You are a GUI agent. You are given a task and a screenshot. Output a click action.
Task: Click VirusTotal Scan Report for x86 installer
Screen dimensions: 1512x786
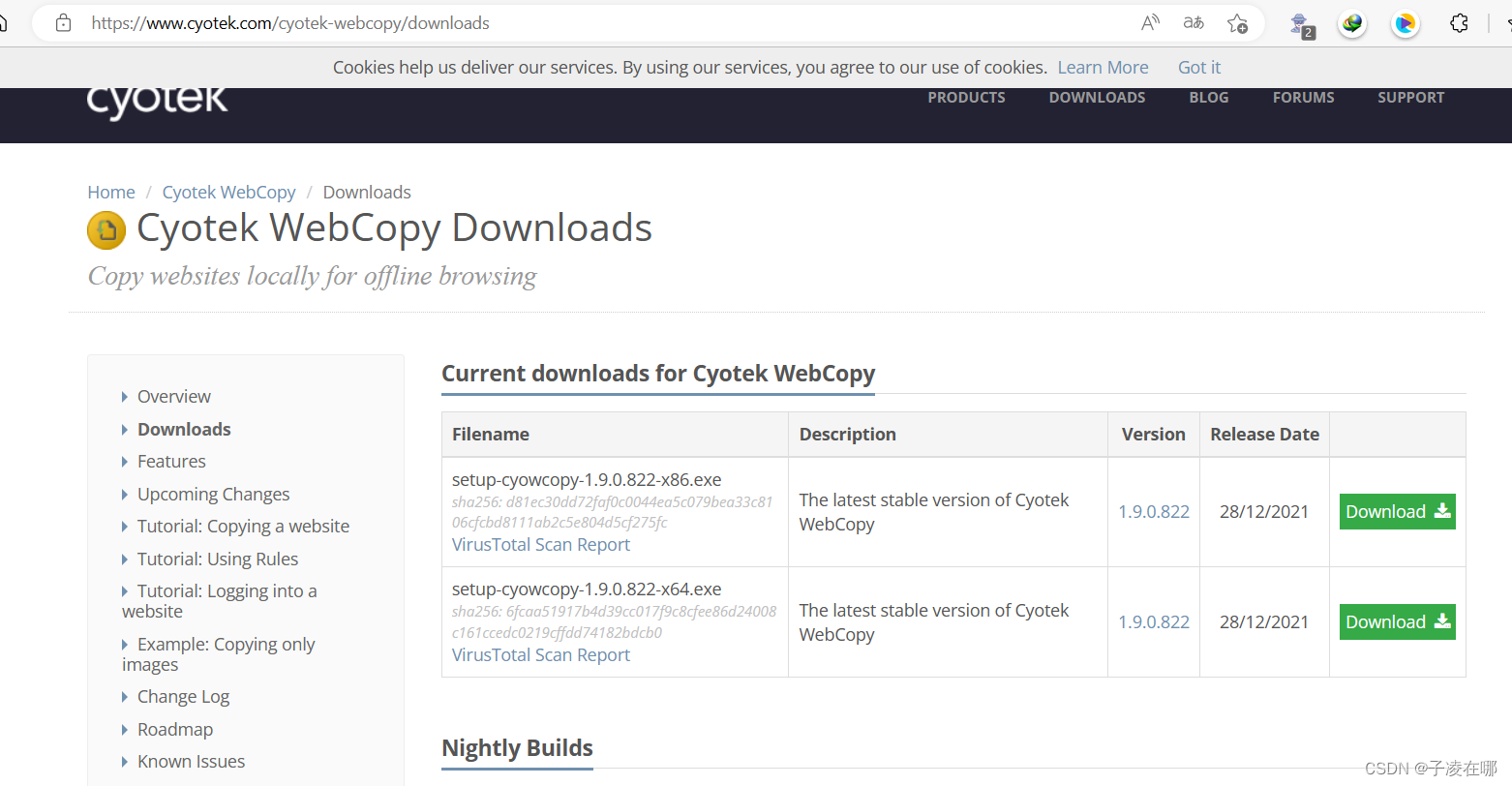pyautogui.click(x=540, y=545)
